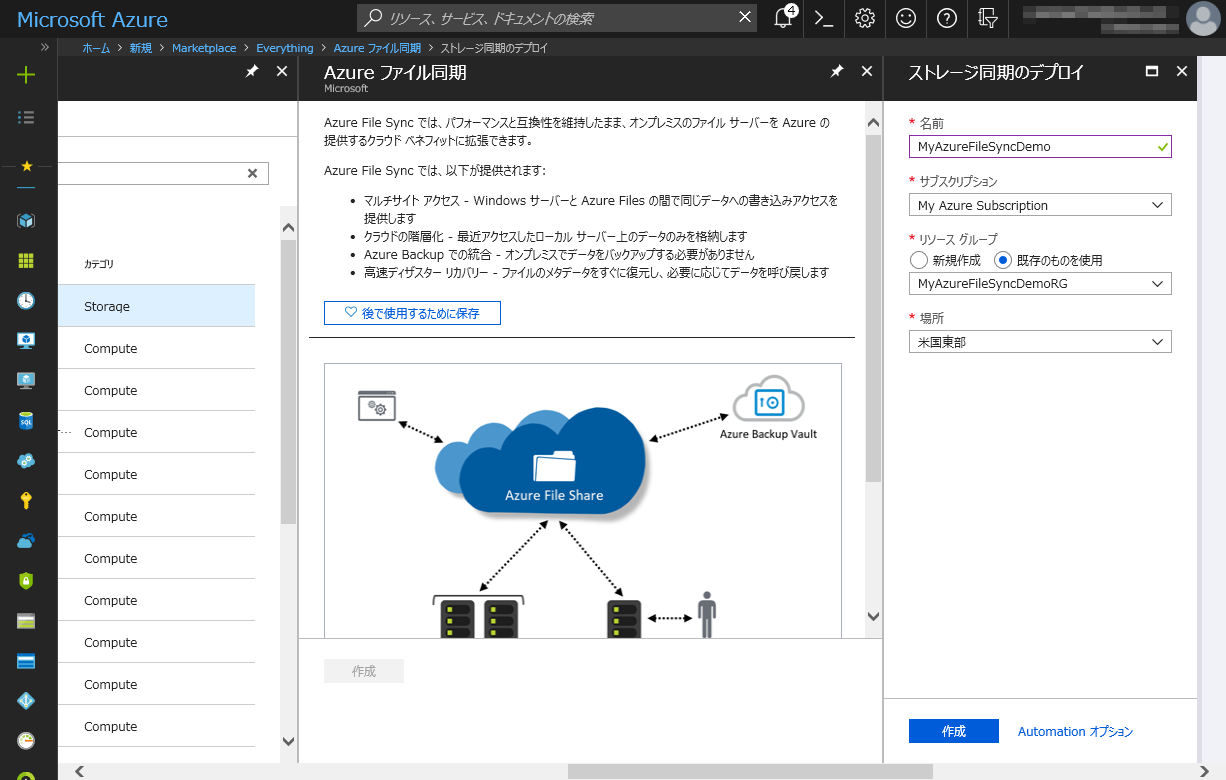The height and width of the screenshot is (780, 1226).
Task: Open the Key Vault sidebar icon
Action: pyautogui.click(x=27, y=500)
